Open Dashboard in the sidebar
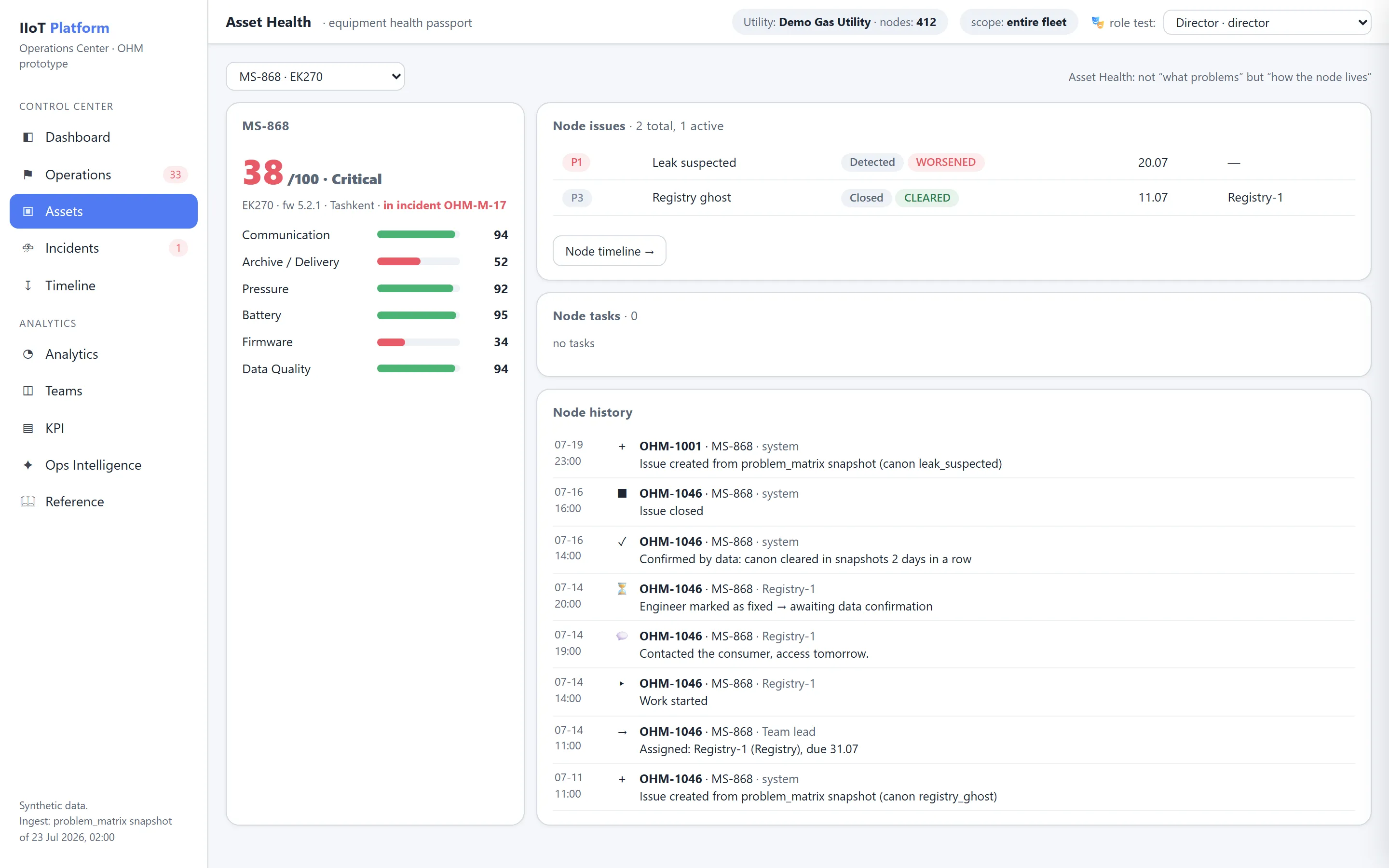 (104, 137)
